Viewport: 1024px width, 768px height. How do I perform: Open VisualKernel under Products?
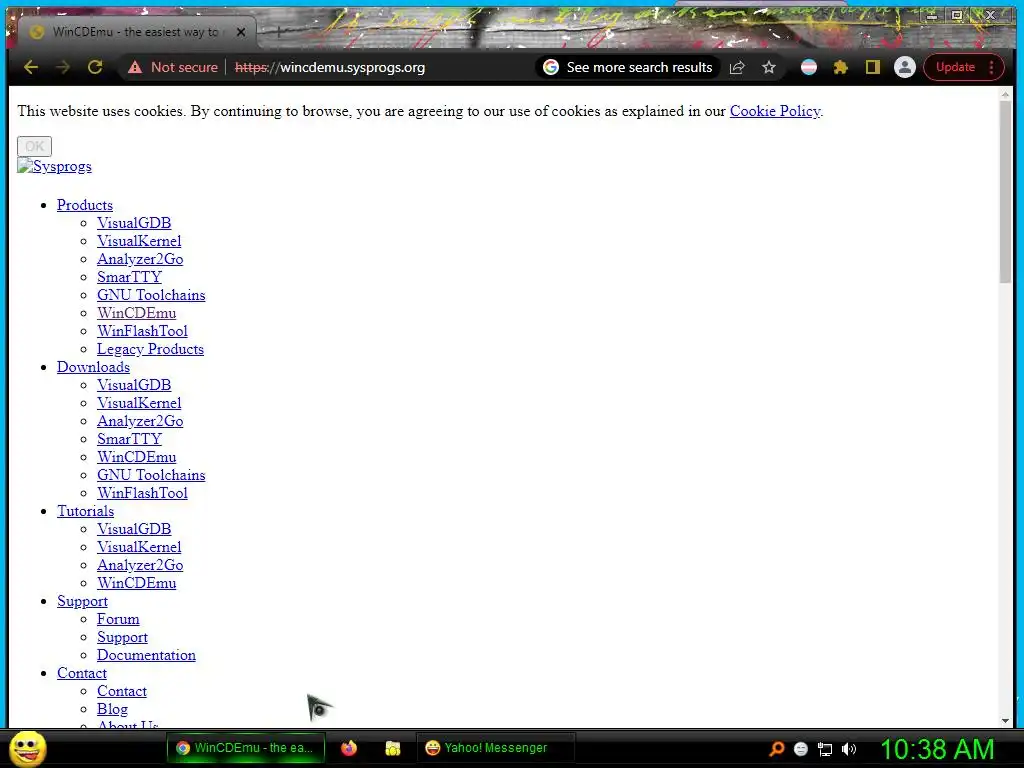tap(139, 241)
